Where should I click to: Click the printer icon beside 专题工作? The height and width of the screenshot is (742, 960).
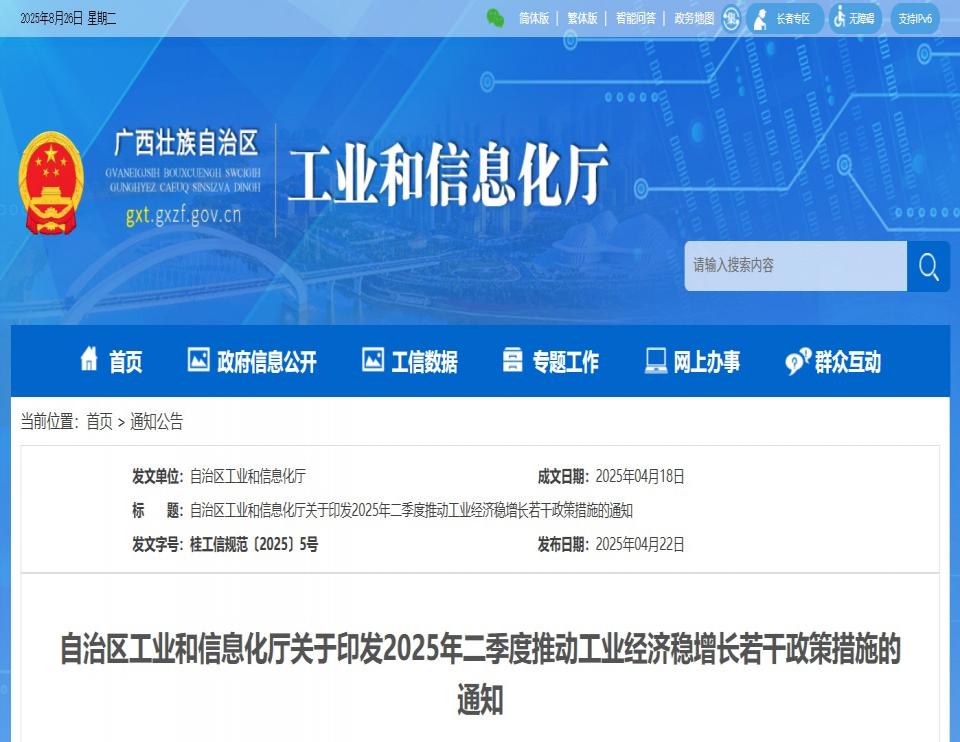512,359
